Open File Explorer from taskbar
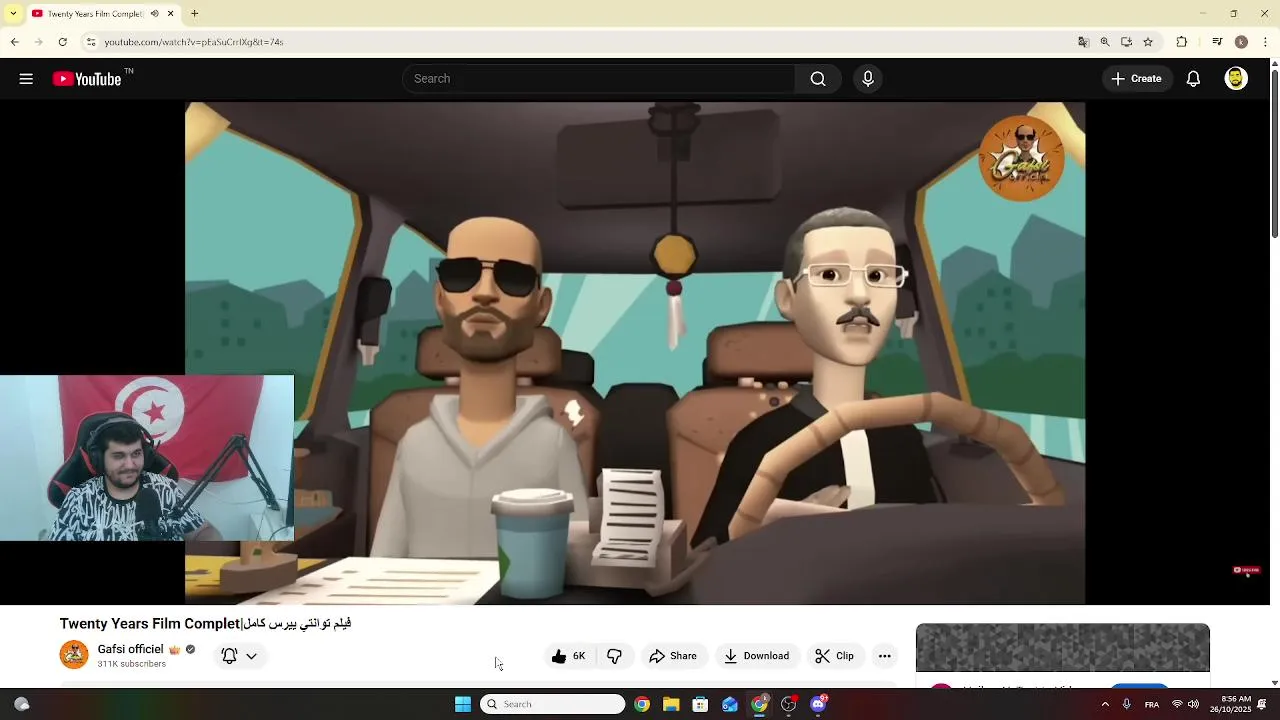 coord(671,704)
